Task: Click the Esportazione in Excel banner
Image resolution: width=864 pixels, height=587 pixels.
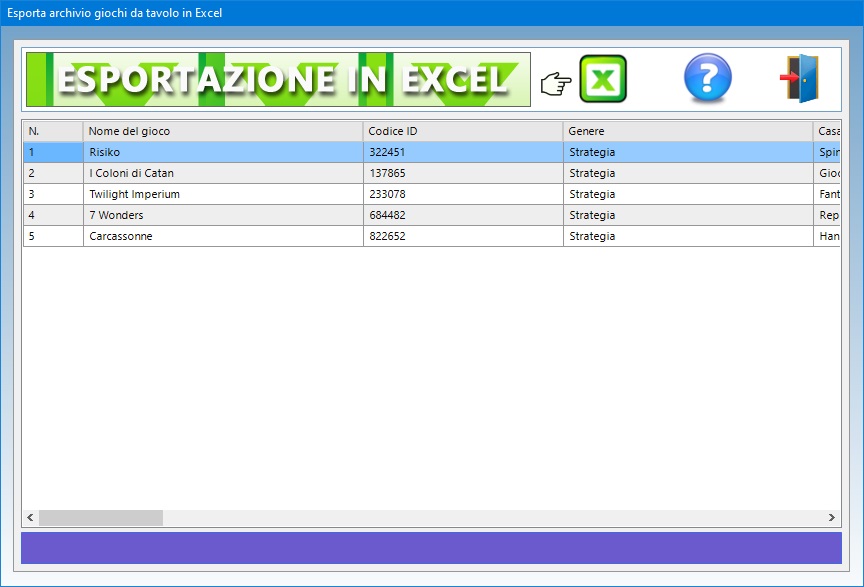Action: (x=278, y=80)
